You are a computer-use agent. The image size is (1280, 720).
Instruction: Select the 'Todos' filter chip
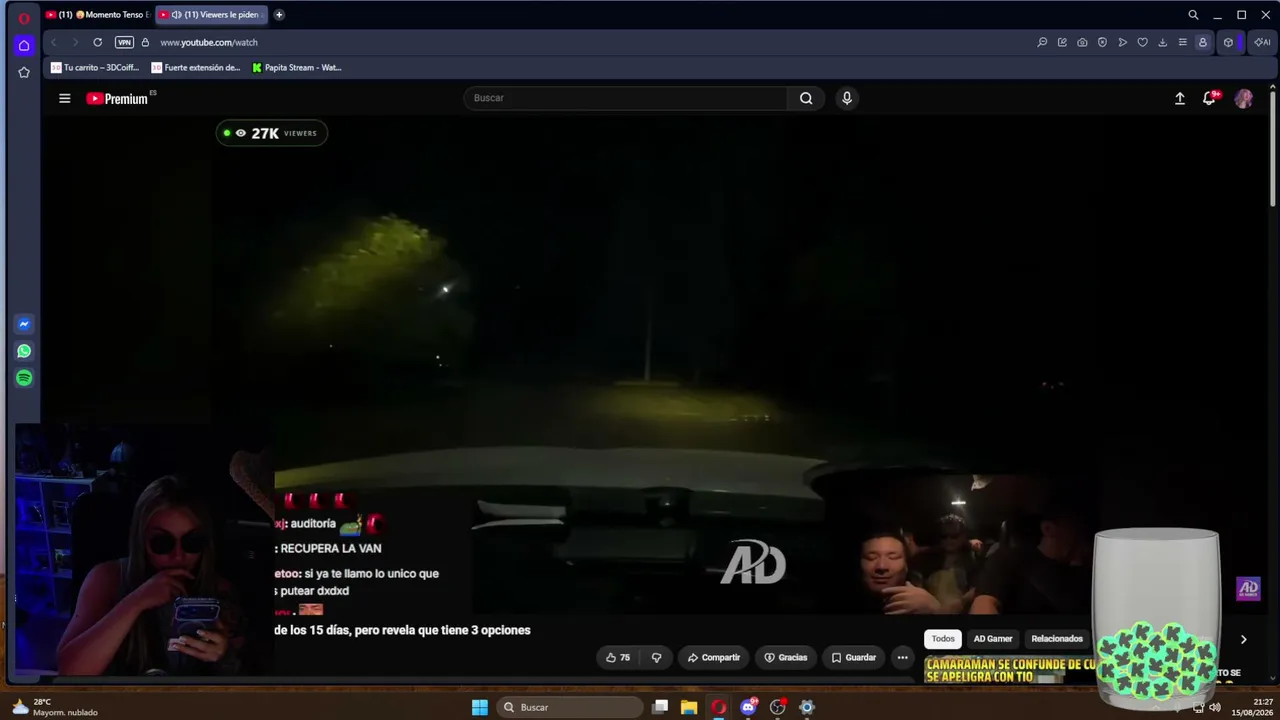coord(943,638)
